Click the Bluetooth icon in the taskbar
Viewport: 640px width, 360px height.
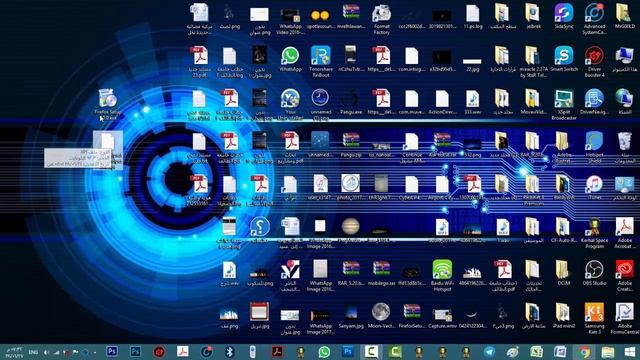[x=229, y=352]
